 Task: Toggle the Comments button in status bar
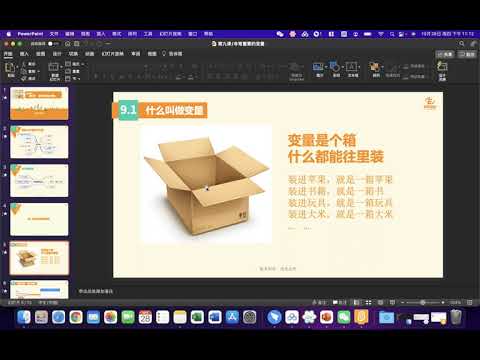(x=340, y=302)
